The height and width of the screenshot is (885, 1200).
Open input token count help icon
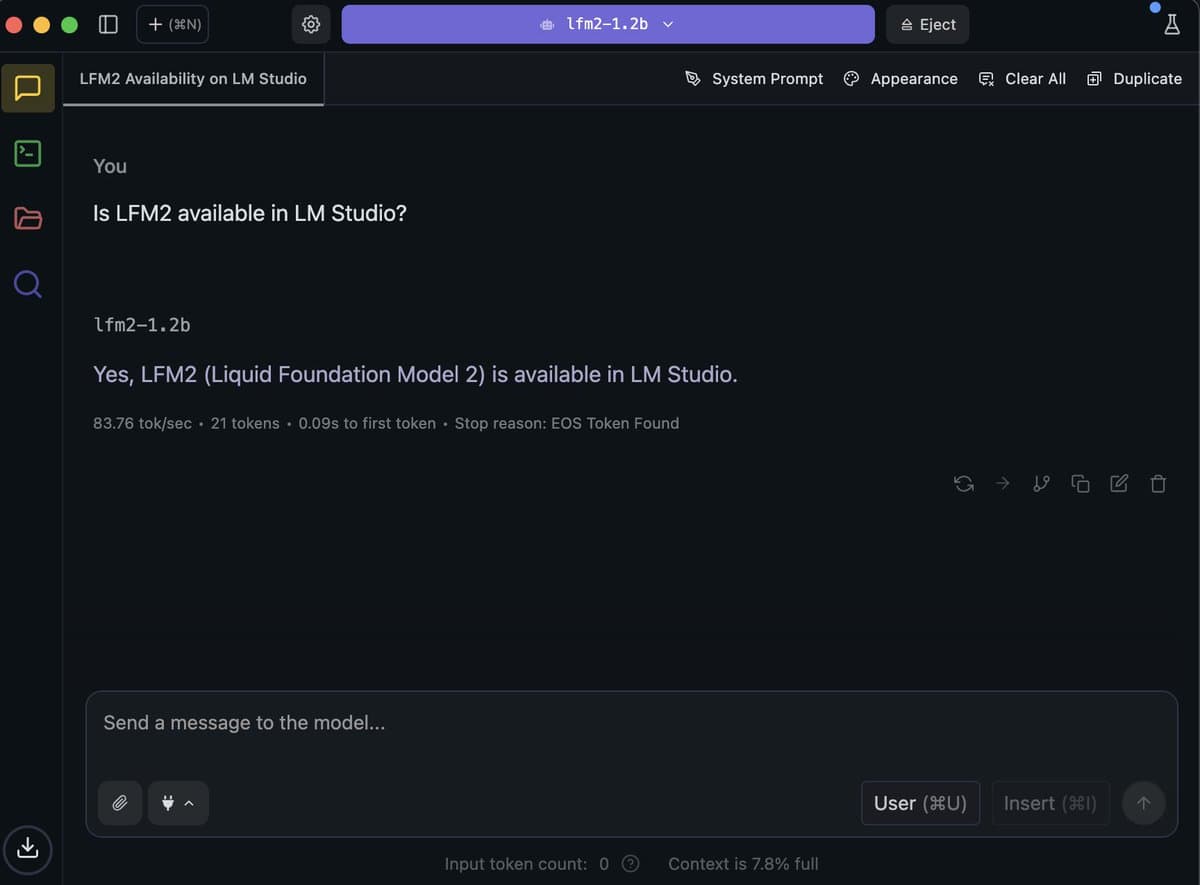click(631, 864)
